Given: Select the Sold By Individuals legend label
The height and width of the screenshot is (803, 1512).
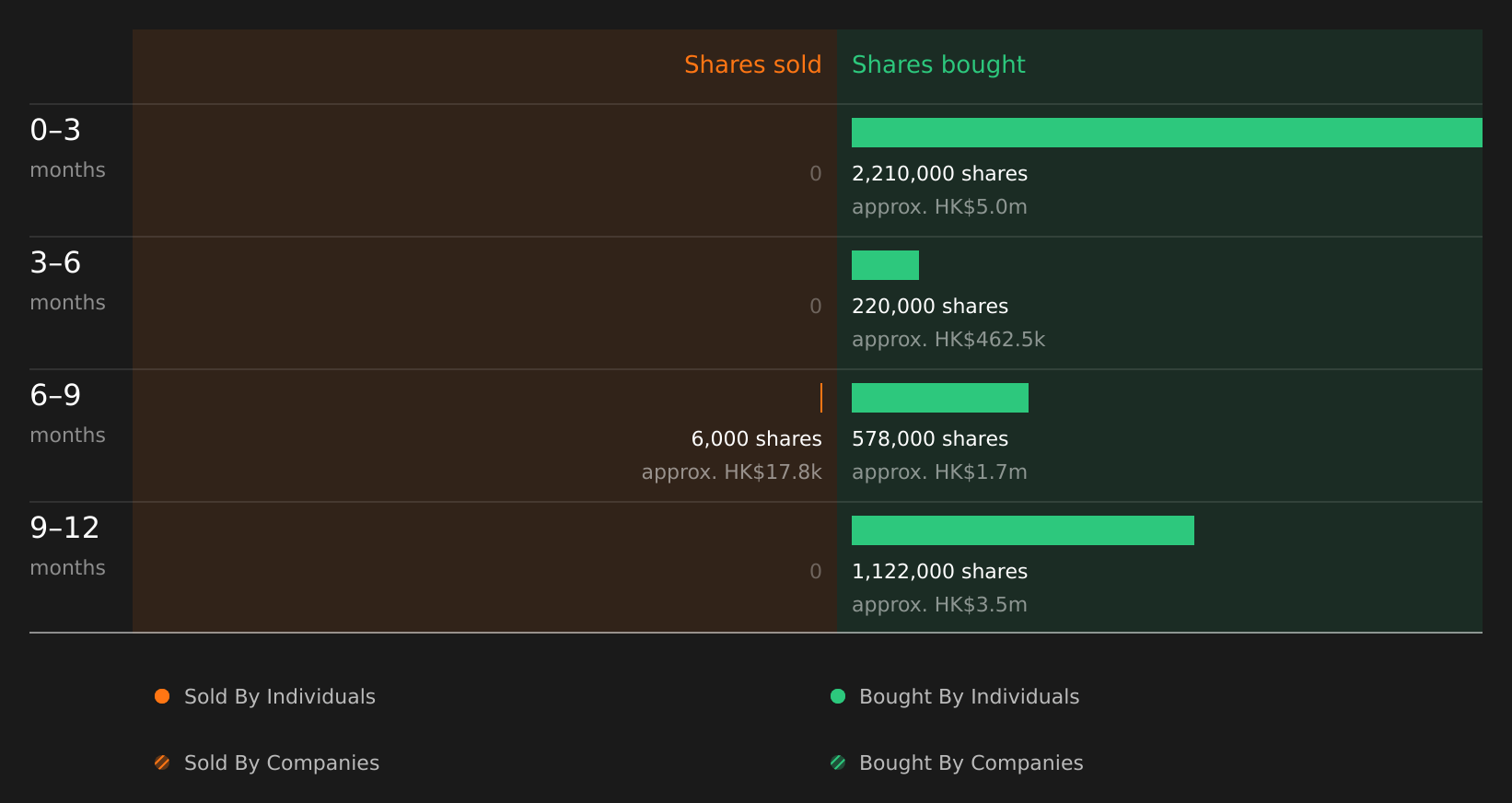Looking at the screenshot, I should (280, 697).
